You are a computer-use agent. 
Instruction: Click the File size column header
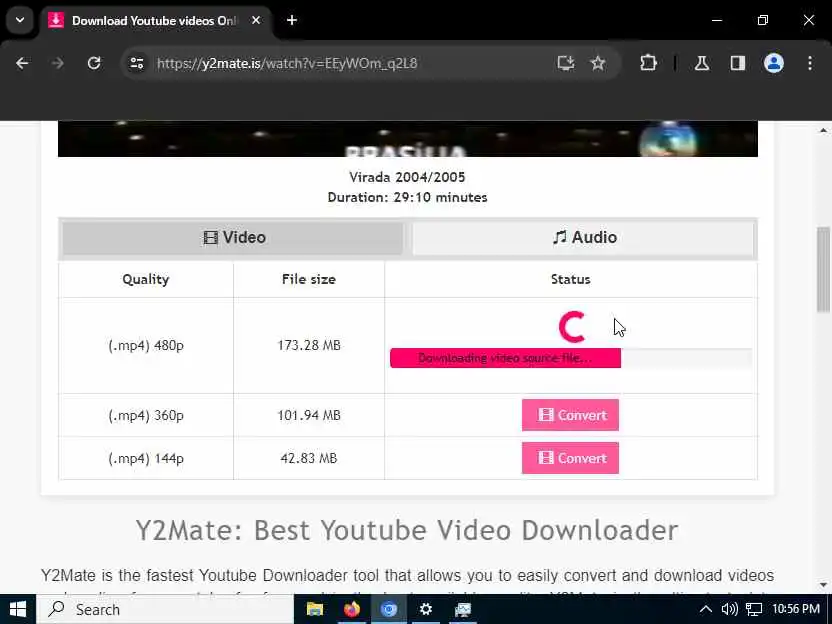(309, 279)
